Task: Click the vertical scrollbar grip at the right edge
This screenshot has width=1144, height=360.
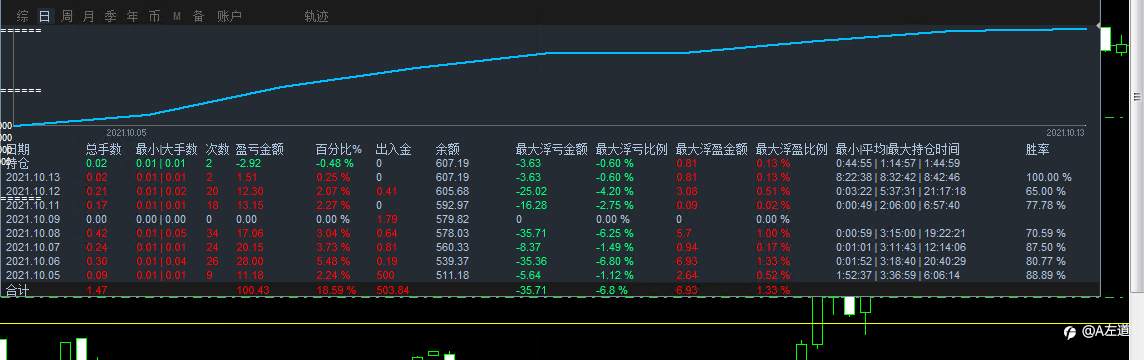Action: coord(1137,97)
